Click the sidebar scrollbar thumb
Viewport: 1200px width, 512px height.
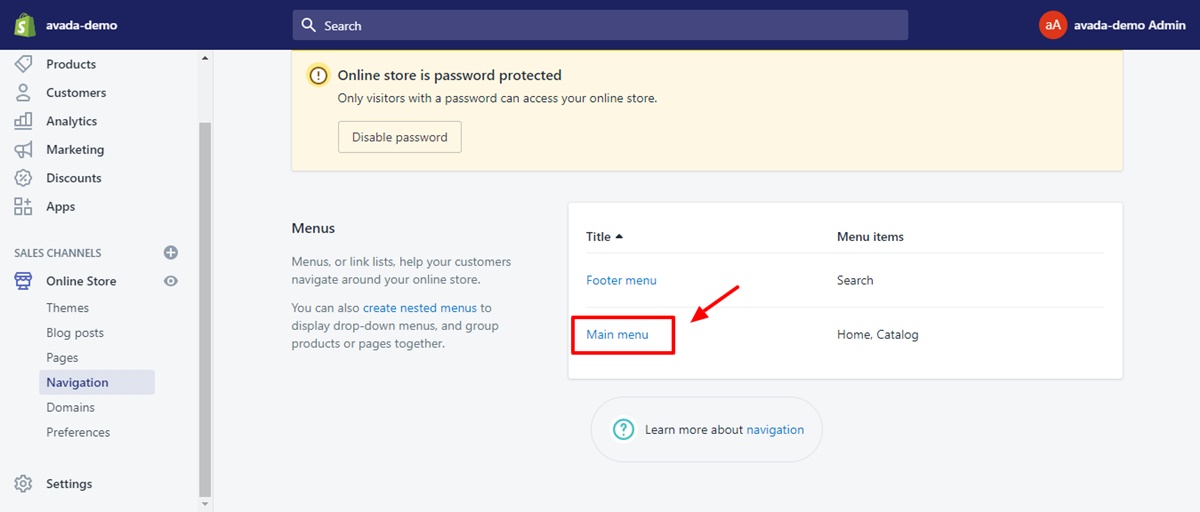click(206, 309)
